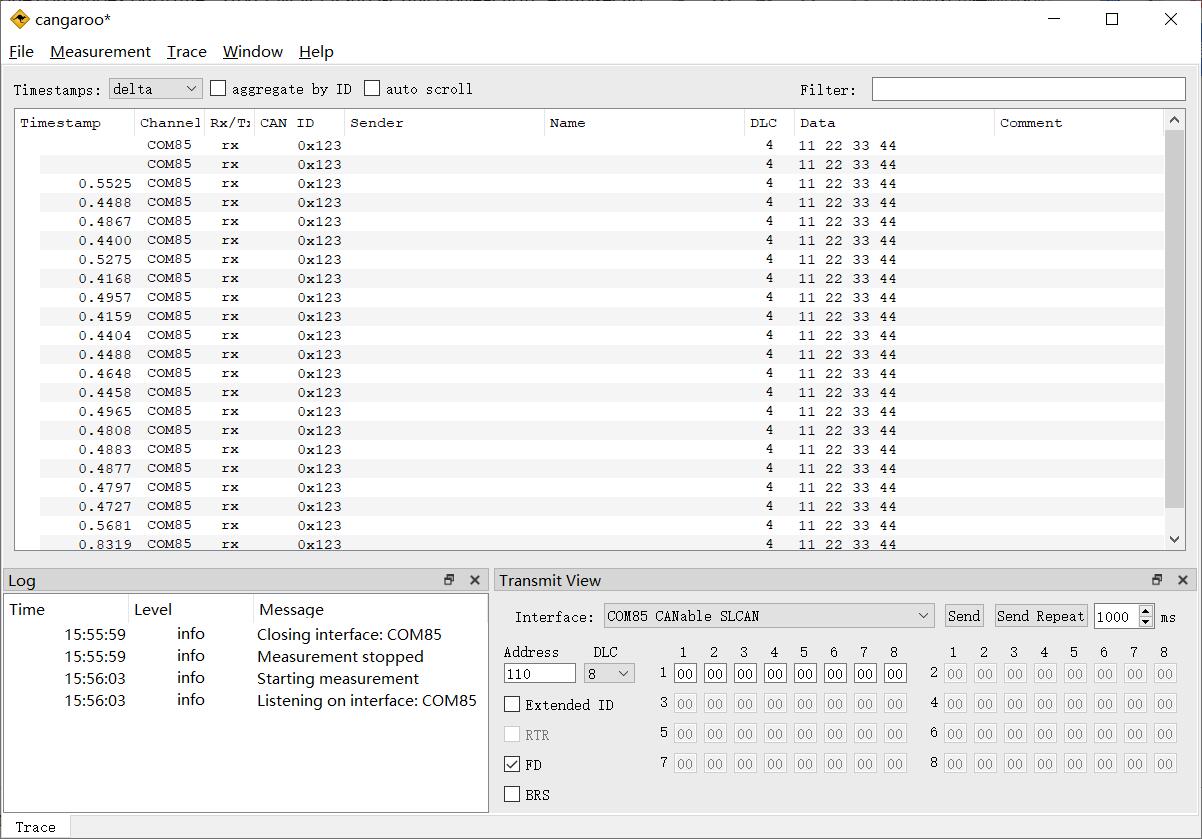Select trace row with timestamp 0.4957
This screenshot has height=839, width=1202.
602,297
